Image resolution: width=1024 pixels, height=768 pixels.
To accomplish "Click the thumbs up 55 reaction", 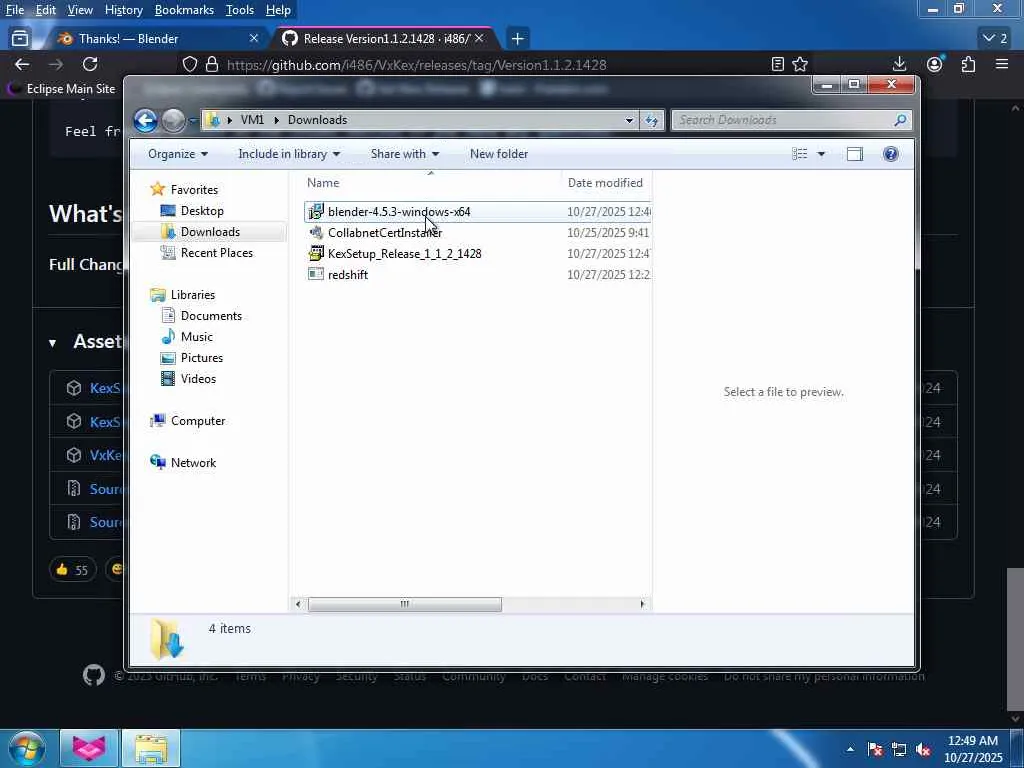I will click(x=72, y=569).
